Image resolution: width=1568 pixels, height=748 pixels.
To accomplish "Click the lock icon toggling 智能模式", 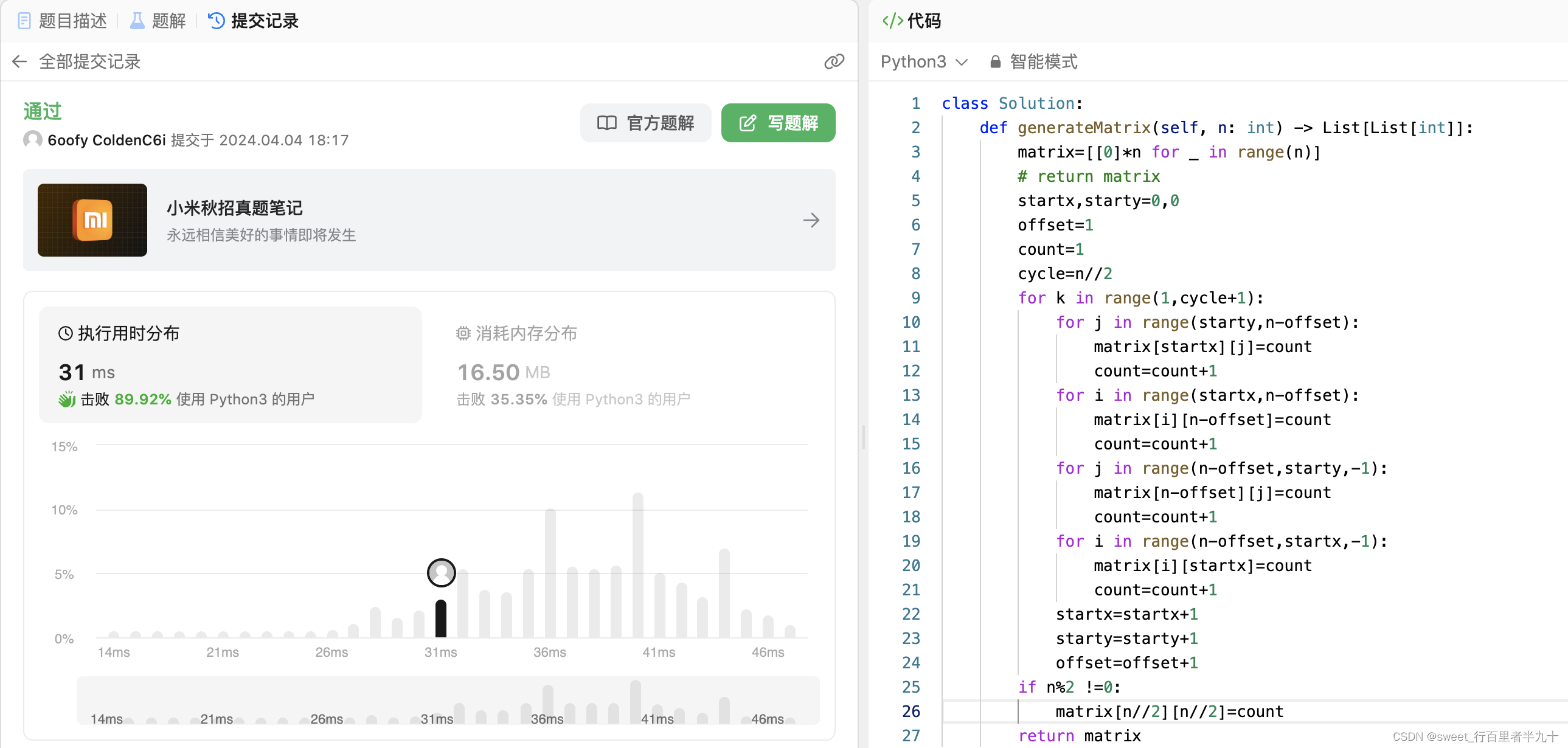I will [x=994, y=61].
